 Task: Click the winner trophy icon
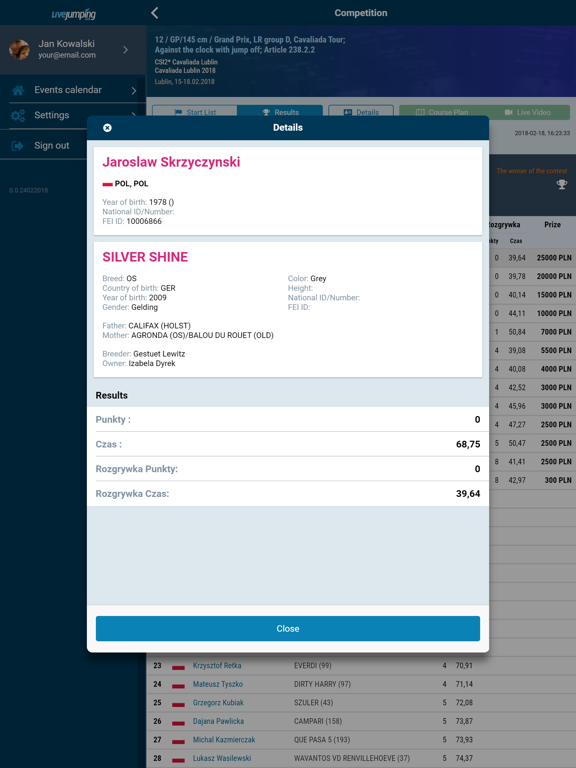(562, 184)
